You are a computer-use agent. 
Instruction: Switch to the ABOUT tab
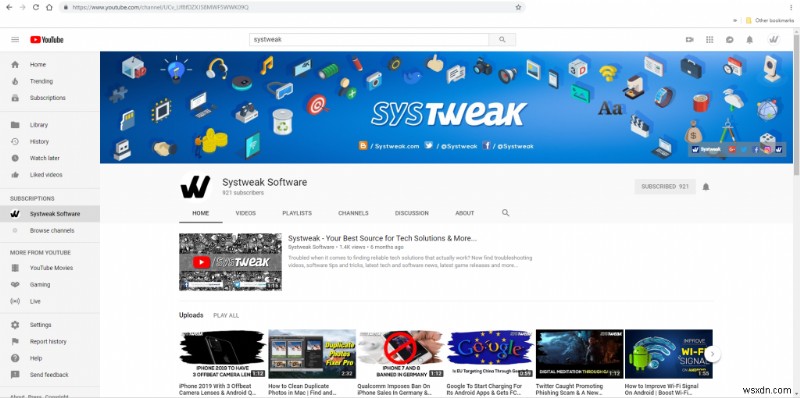click(465, 213)
